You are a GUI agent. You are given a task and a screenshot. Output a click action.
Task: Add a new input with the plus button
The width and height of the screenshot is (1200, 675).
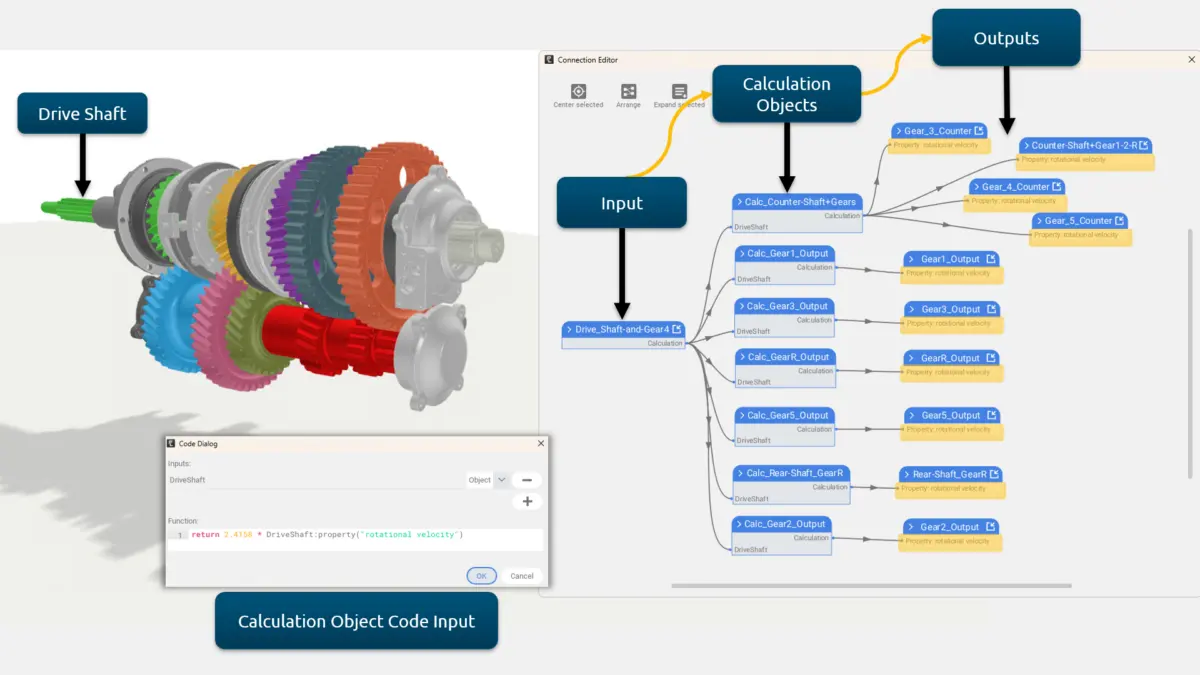coord(527,501)
